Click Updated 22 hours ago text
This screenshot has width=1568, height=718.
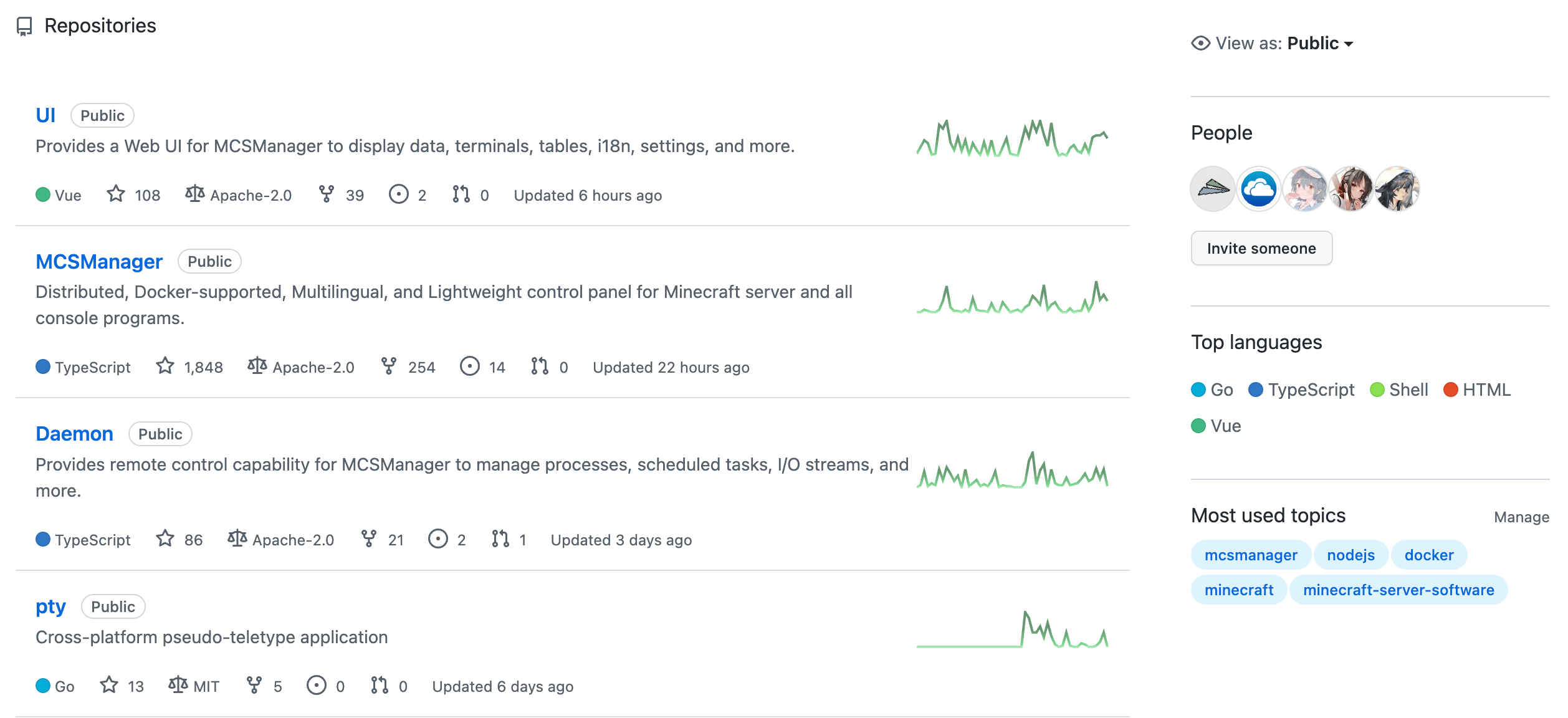671,367
